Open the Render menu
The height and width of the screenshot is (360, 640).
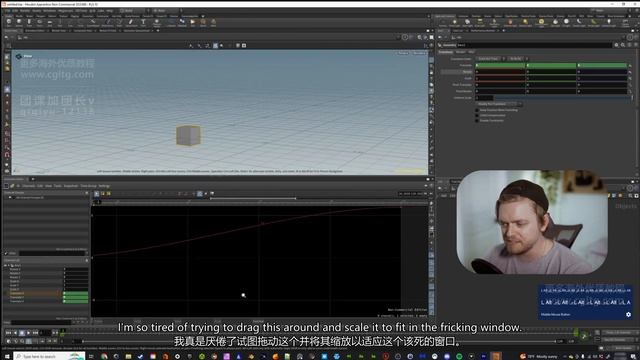(25, 11)
